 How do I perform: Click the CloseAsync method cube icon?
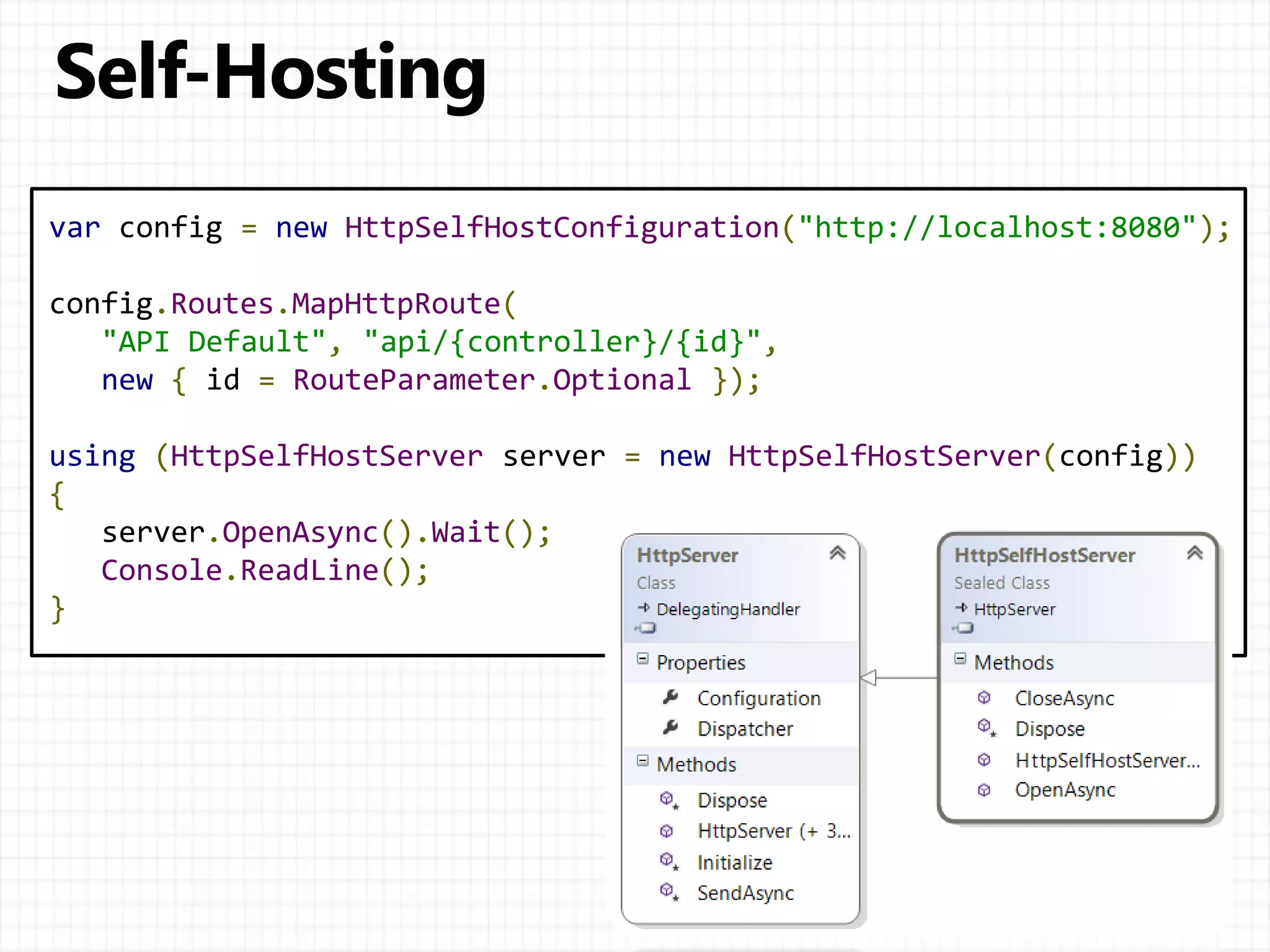pos(984,698)
